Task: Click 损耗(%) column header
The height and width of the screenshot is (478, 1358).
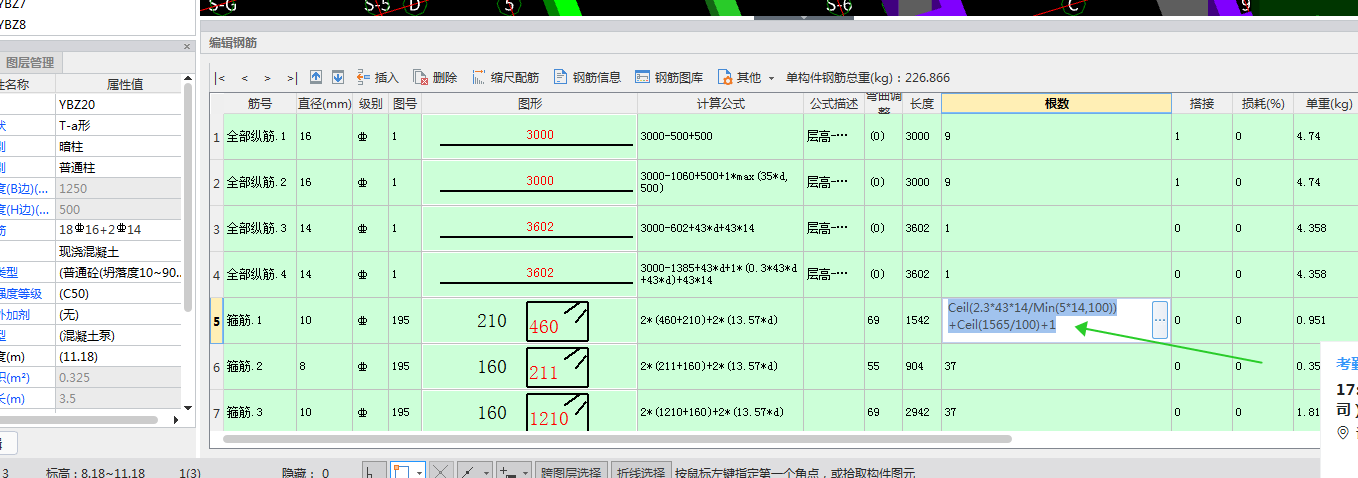Action: (1262, 103)
